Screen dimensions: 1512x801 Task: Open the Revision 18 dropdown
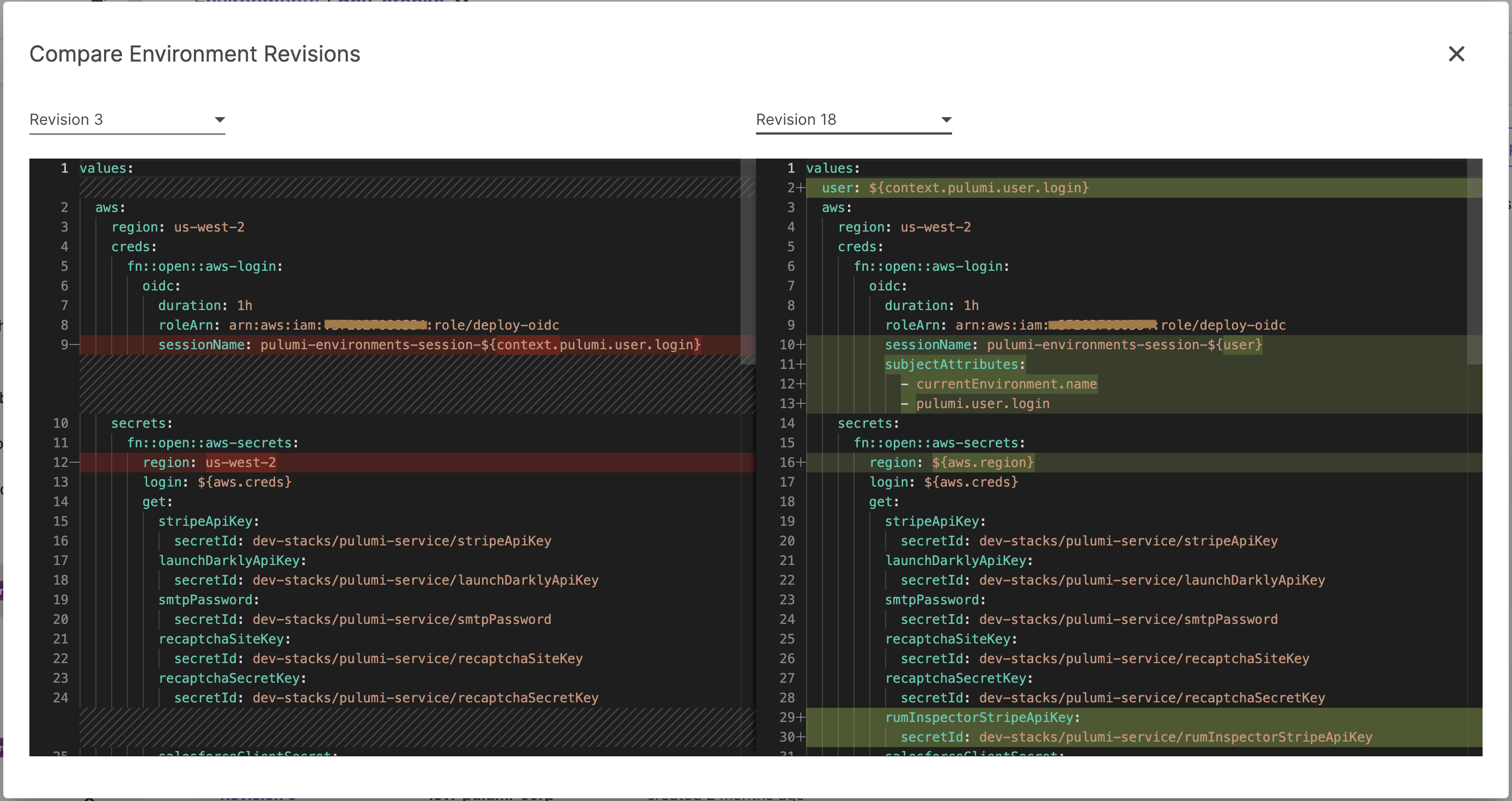point(853,120)
